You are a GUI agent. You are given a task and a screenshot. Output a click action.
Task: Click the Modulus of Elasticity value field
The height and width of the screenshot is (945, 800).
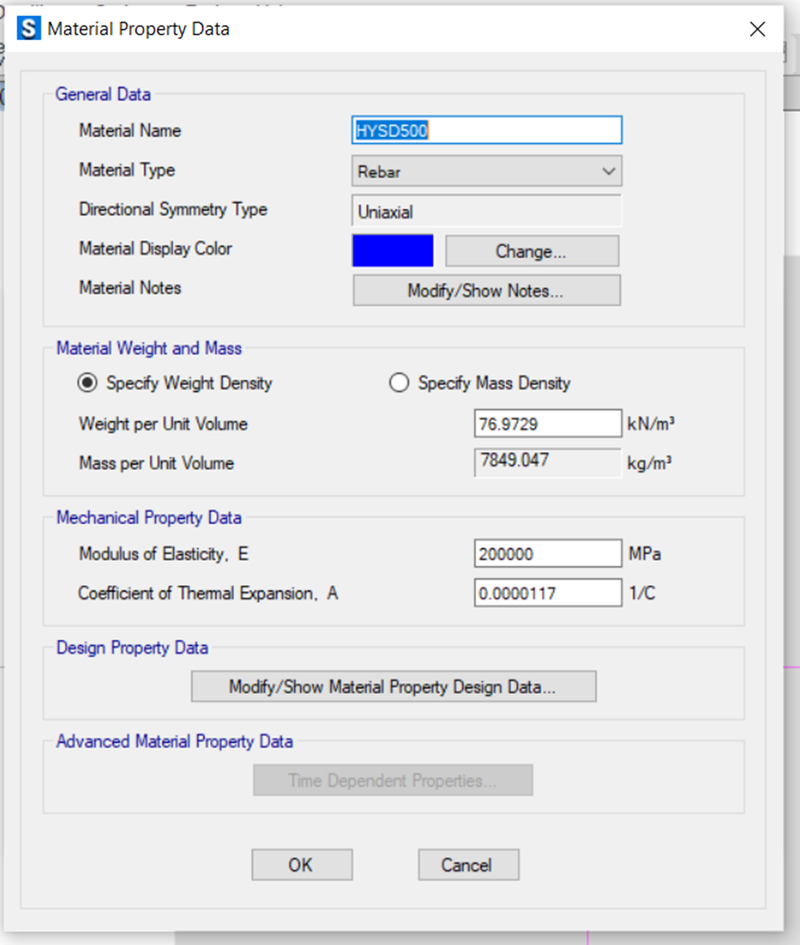tap(547, 554)
